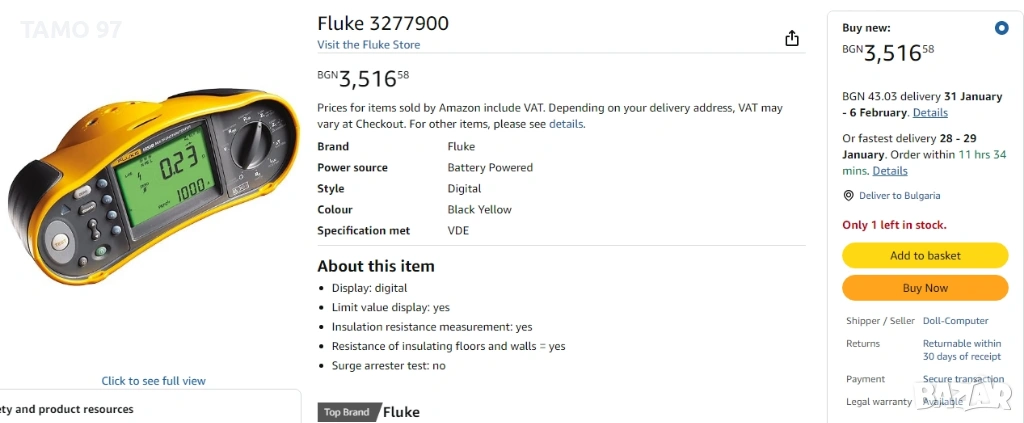Click the Fluke 3277900 product title
This screenshot has height=423, width=1024.
tap(383, 23)
